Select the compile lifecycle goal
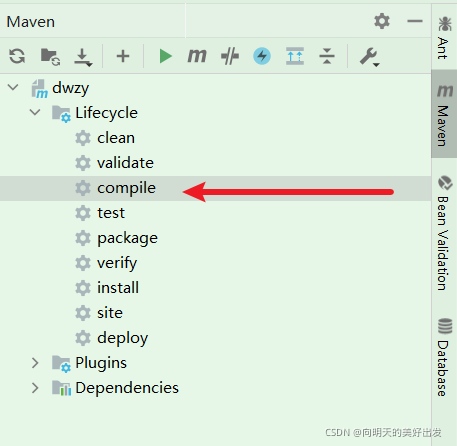 [x=126, y=188]
